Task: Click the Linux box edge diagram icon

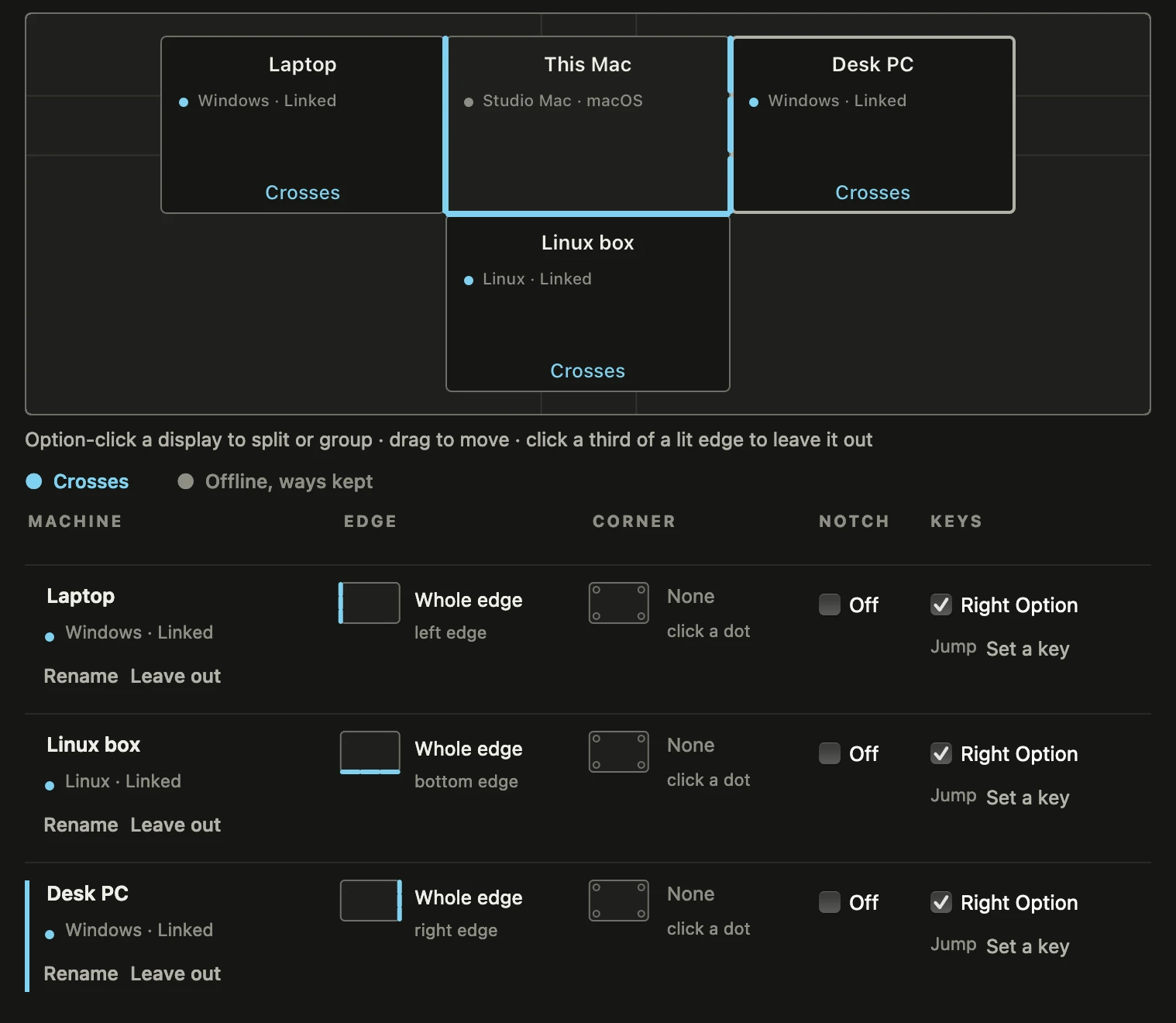Action: tap(370, 752)
